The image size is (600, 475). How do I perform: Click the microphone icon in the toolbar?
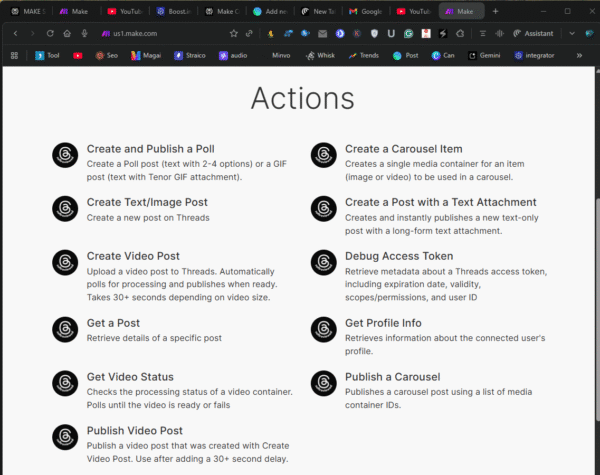tap(84, 34)
